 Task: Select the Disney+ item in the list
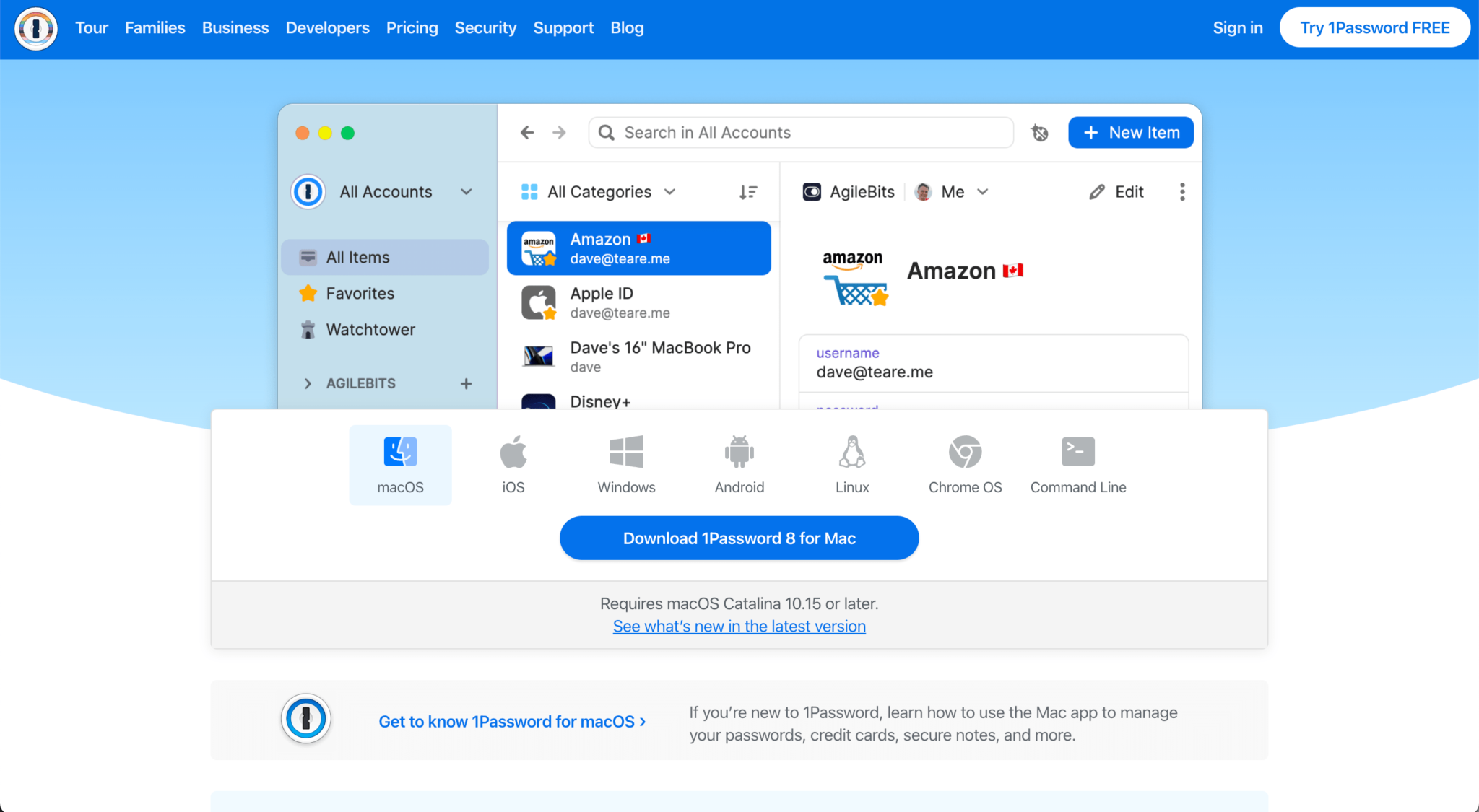click(x=639, y=399)
